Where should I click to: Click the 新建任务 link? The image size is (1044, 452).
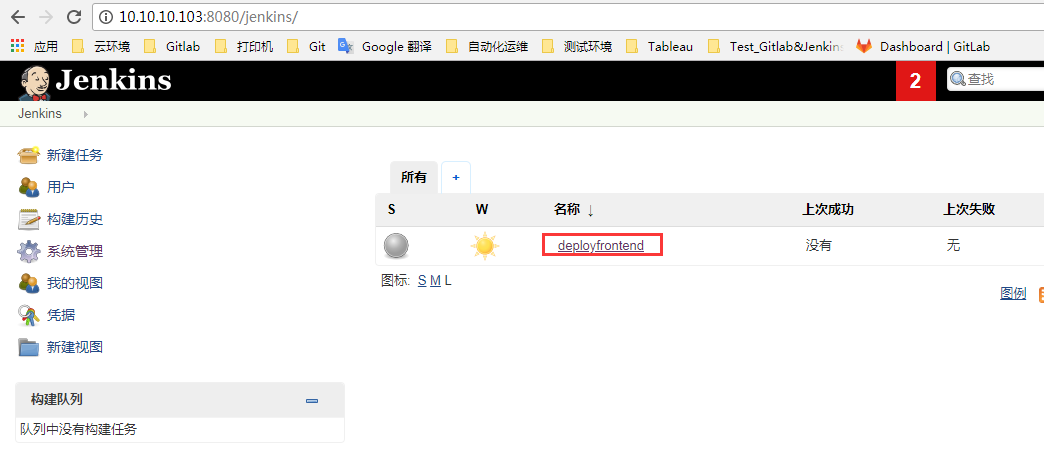click(x=75, y=155)
